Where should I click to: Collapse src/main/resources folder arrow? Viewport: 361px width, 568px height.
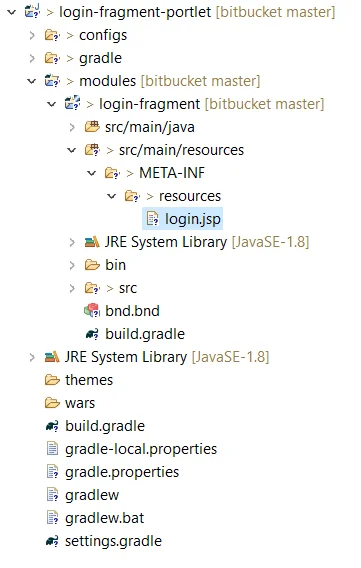click(72, 150)
